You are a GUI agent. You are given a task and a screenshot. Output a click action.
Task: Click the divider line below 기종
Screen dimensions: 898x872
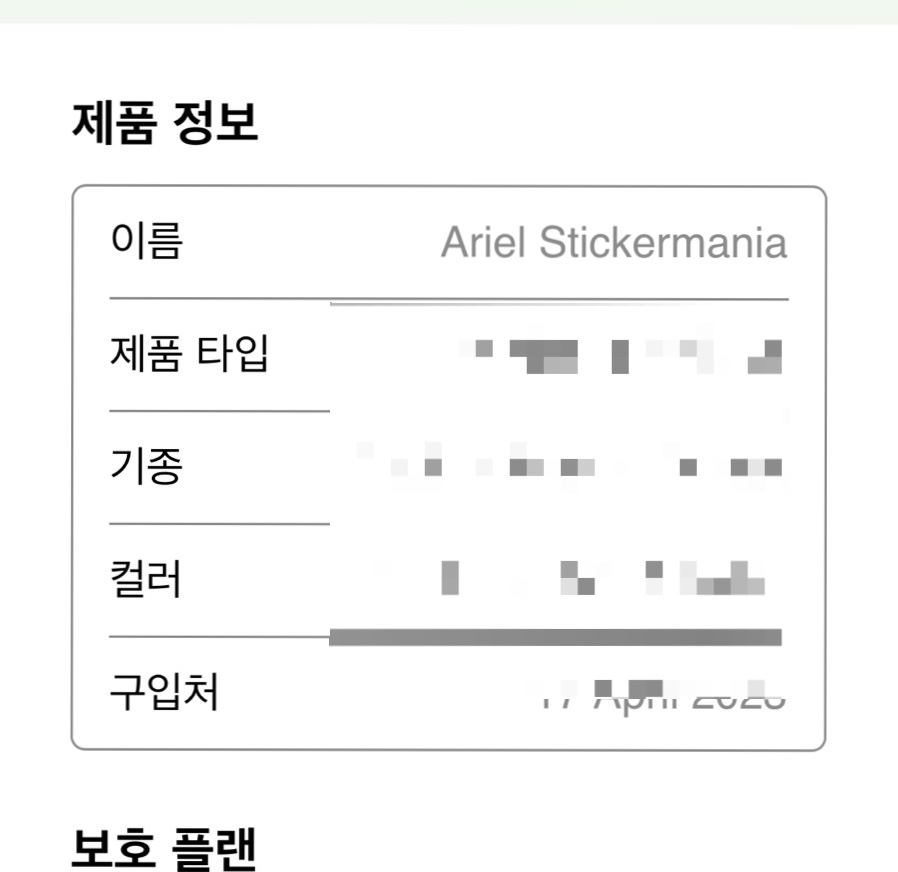click(x=219, y=524)
